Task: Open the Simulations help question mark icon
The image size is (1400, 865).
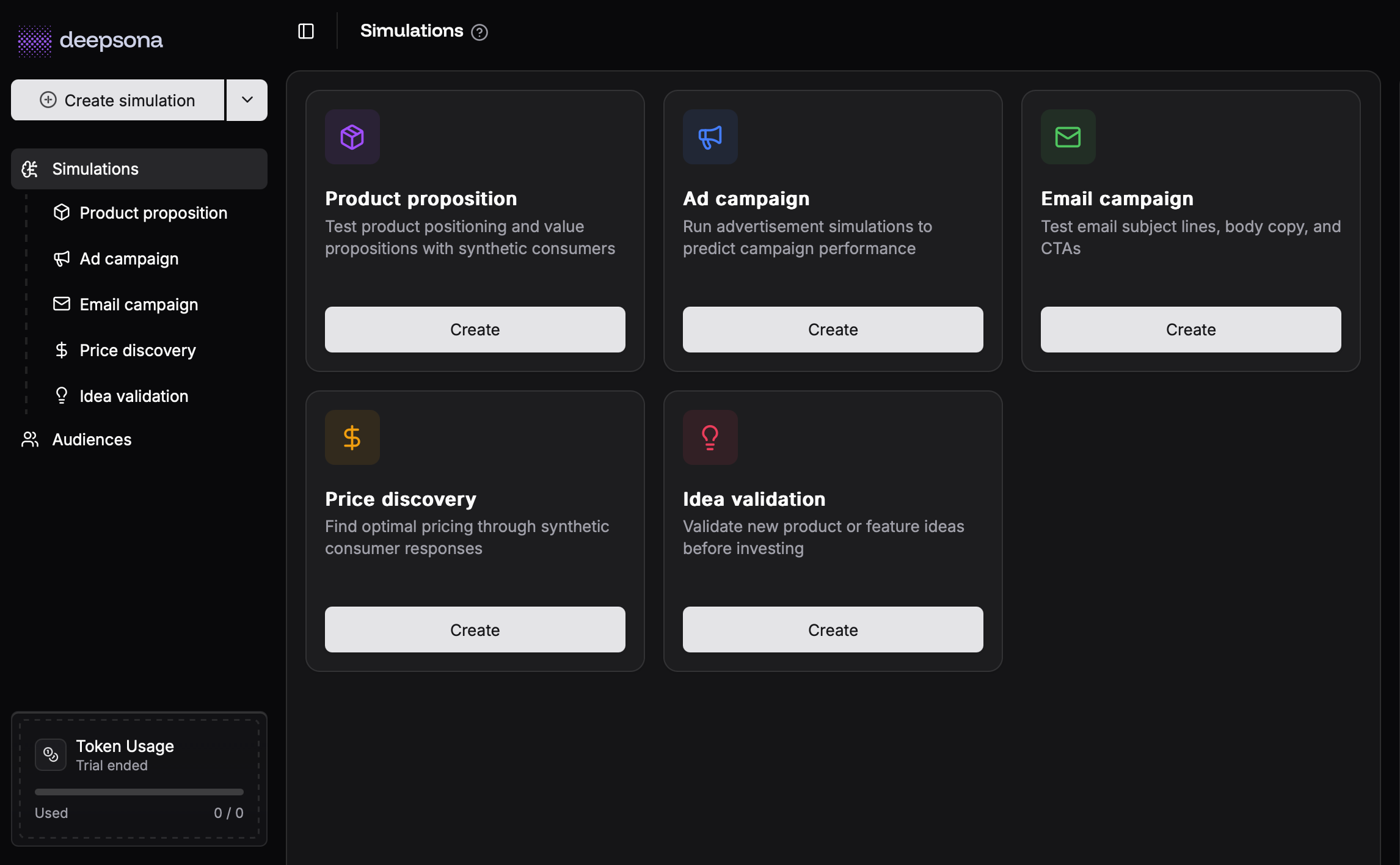Action: [x=480, y=32]
